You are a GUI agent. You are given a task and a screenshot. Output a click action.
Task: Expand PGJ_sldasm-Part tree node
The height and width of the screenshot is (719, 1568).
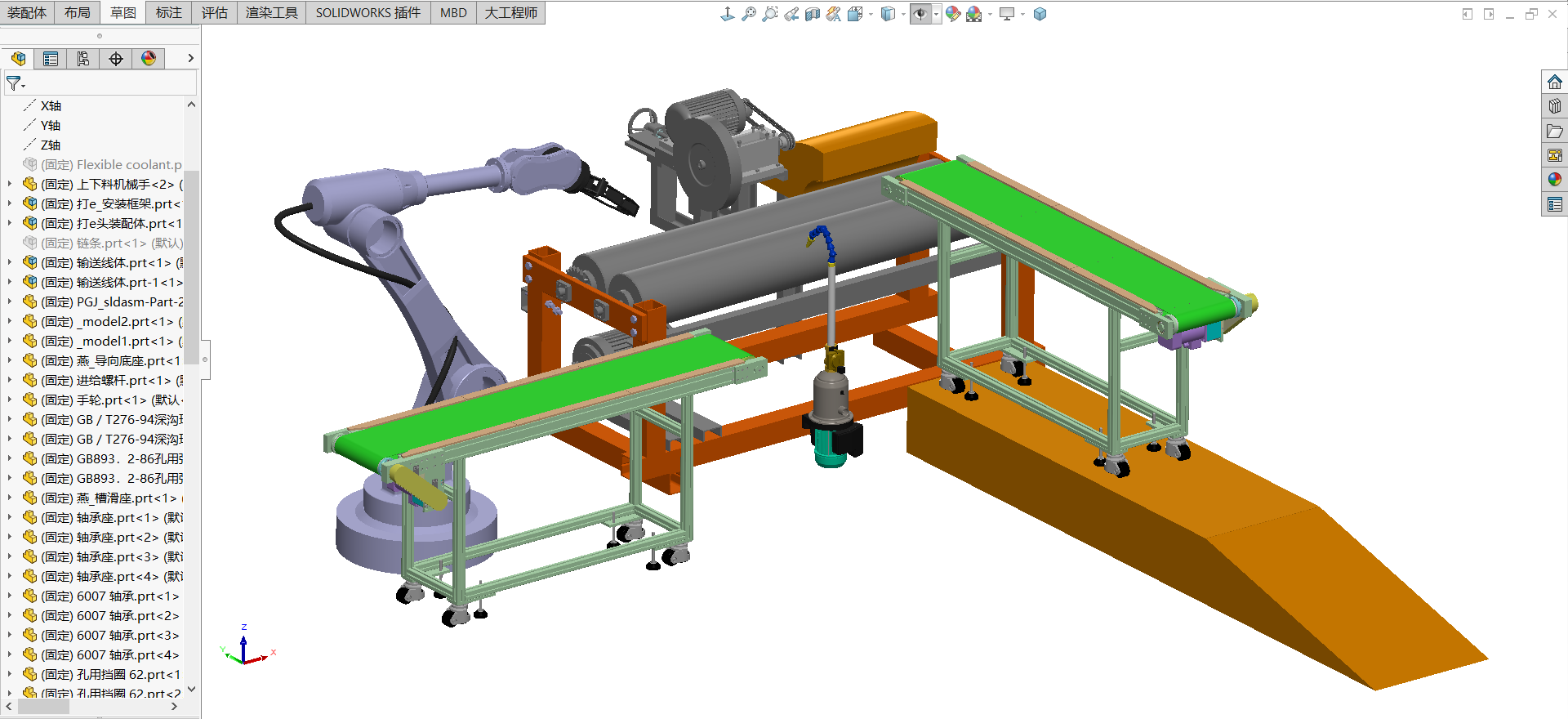9,301
